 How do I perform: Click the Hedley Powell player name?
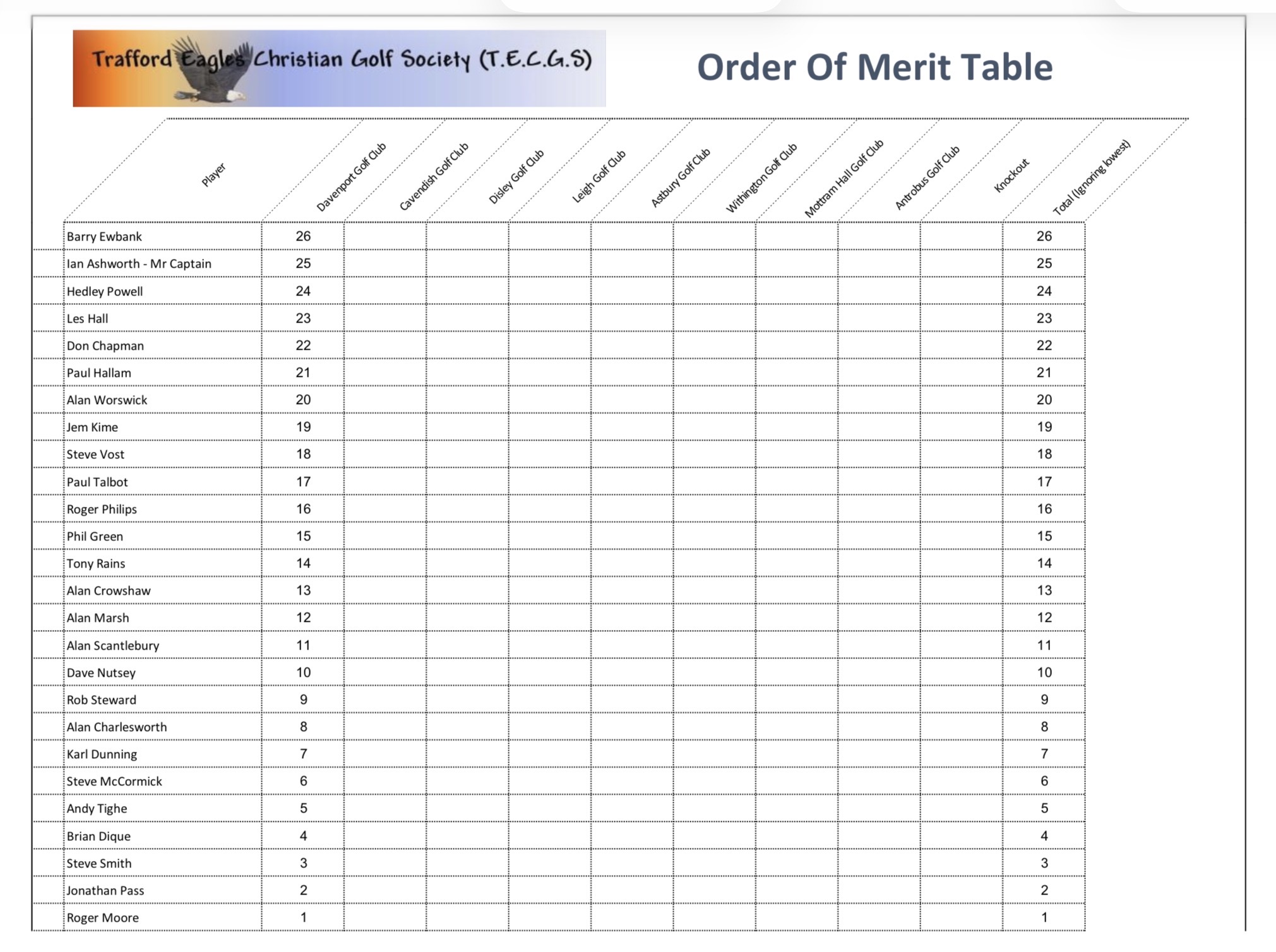pos(105,292)
